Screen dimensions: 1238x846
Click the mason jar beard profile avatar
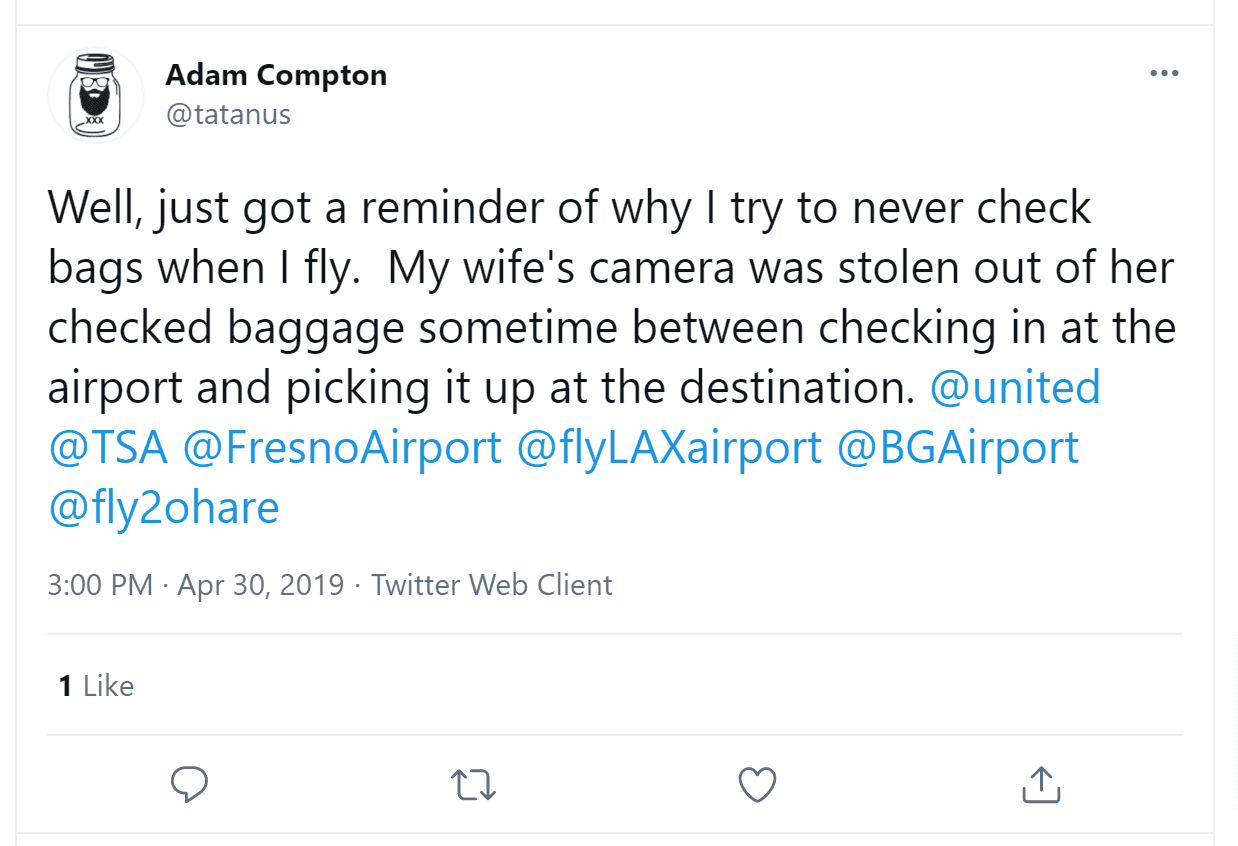[97, 95]
